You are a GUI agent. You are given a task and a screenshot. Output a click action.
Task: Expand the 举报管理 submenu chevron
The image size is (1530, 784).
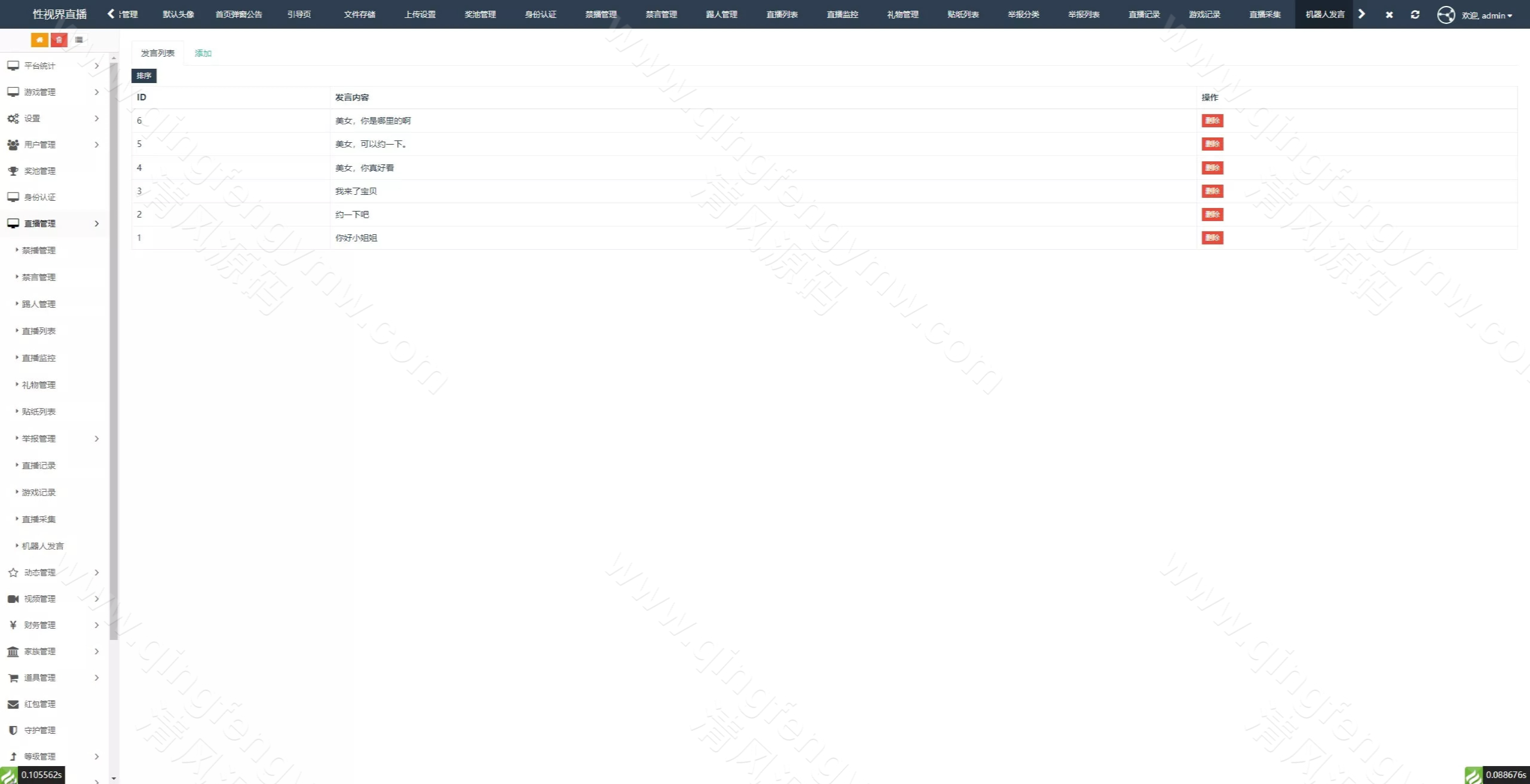[97, 439]
